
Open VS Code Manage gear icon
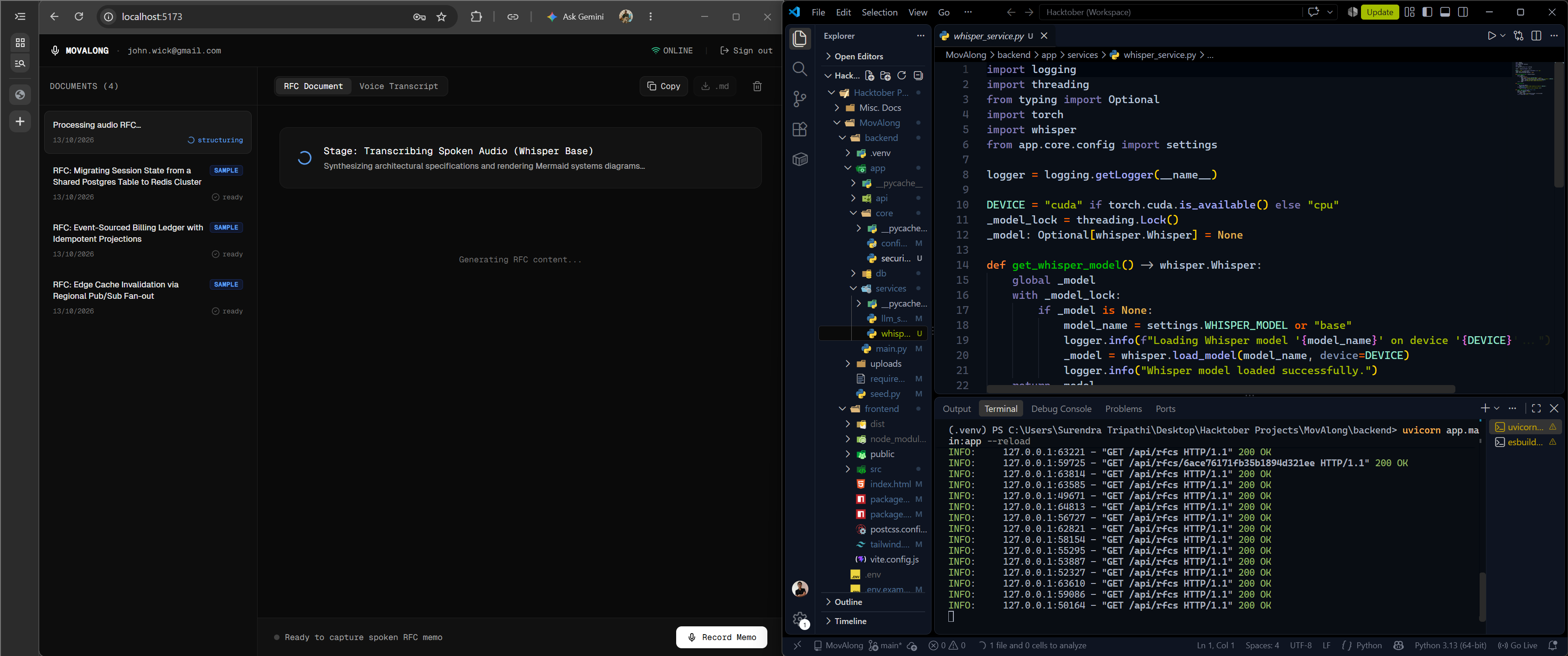click(x=800, y=620)
